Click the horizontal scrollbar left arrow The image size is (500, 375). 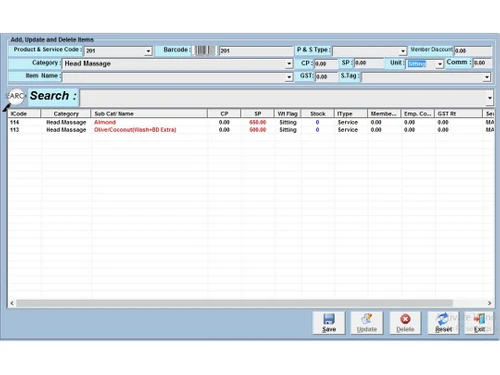pos(12,303)
